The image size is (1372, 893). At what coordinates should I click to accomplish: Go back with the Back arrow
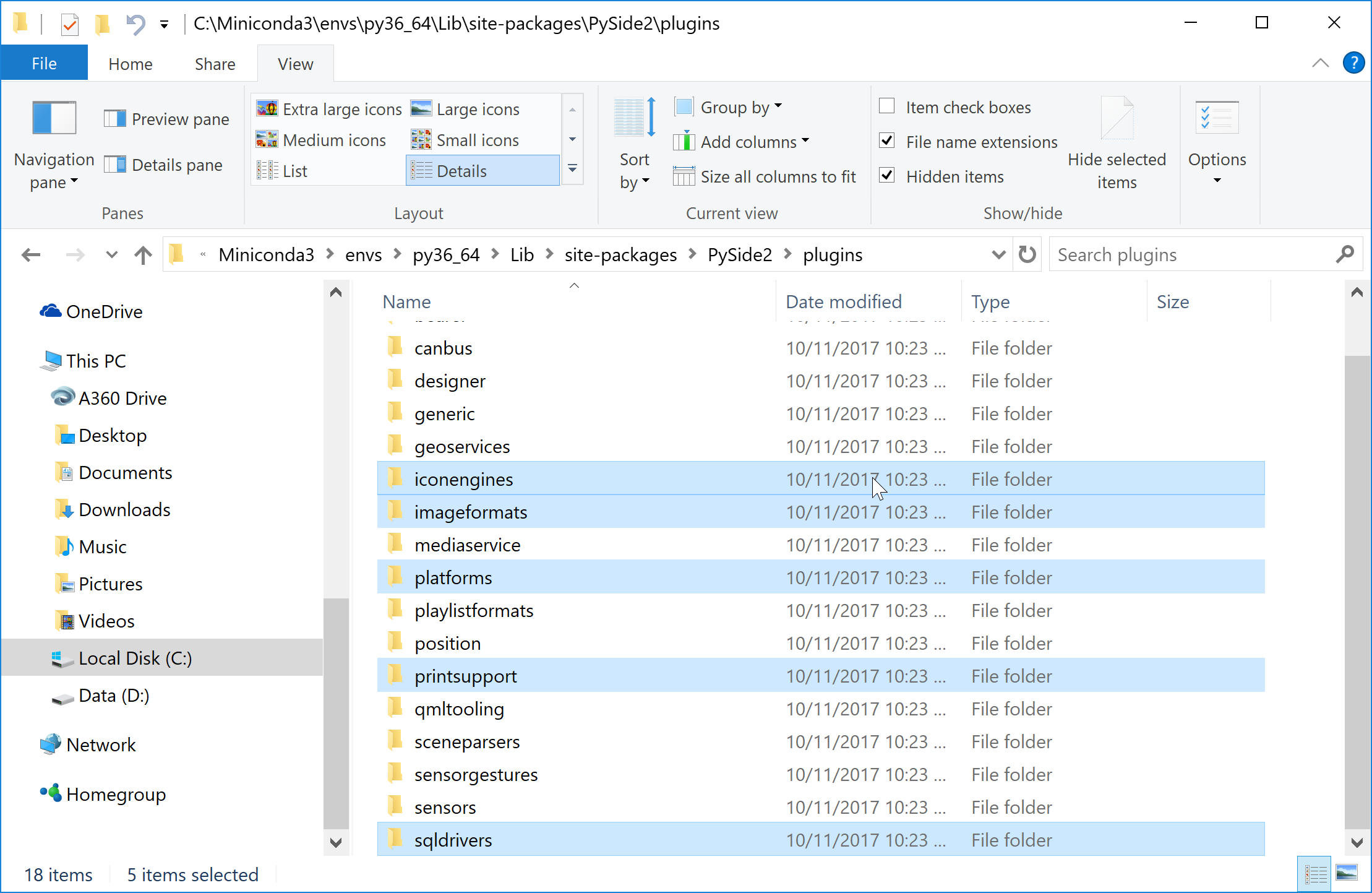coord(31,254)
